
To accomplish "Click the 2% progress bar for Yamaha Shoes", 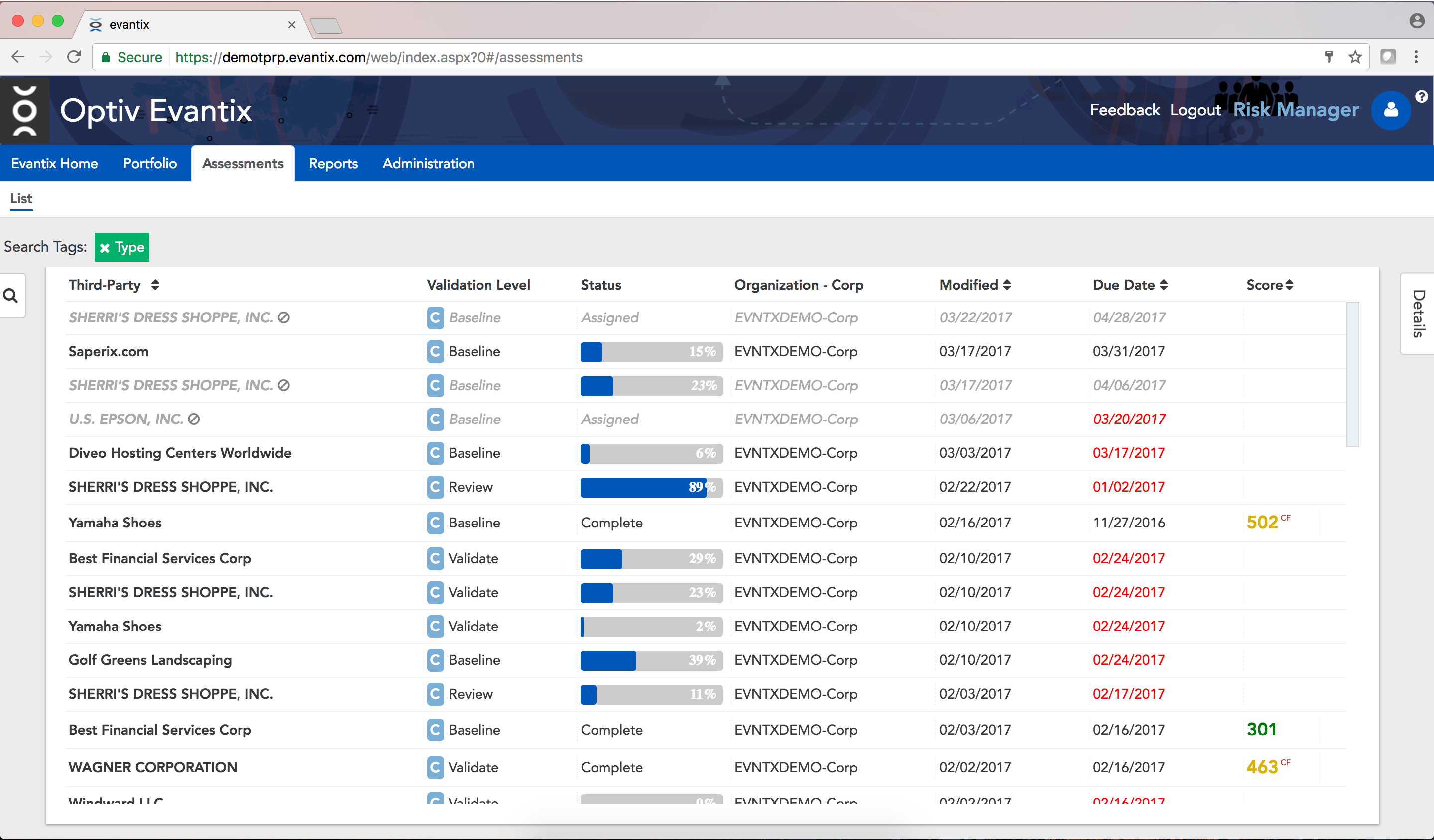I will click(651, 627).
